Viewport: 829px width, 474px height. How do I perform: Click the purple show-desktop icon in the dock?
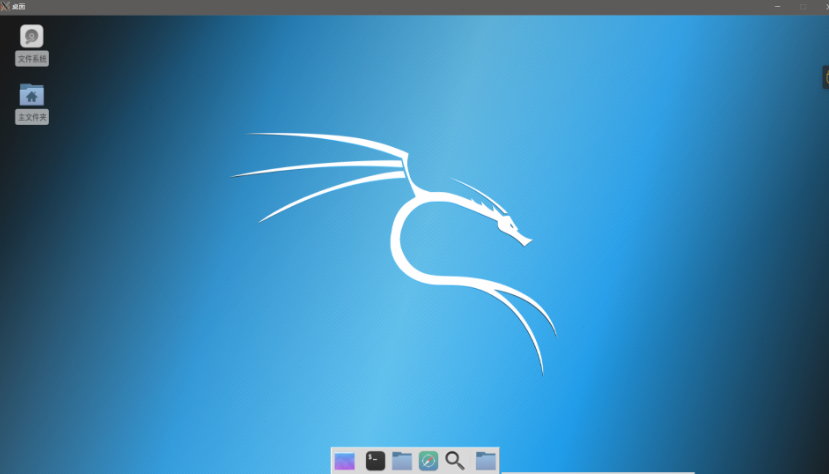[345, 461]
